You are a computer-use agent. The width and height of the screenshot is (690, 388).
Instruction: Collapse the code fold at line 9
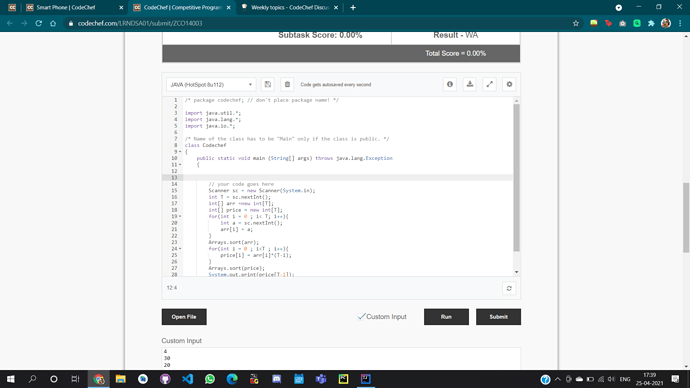[x=180, y=152]
